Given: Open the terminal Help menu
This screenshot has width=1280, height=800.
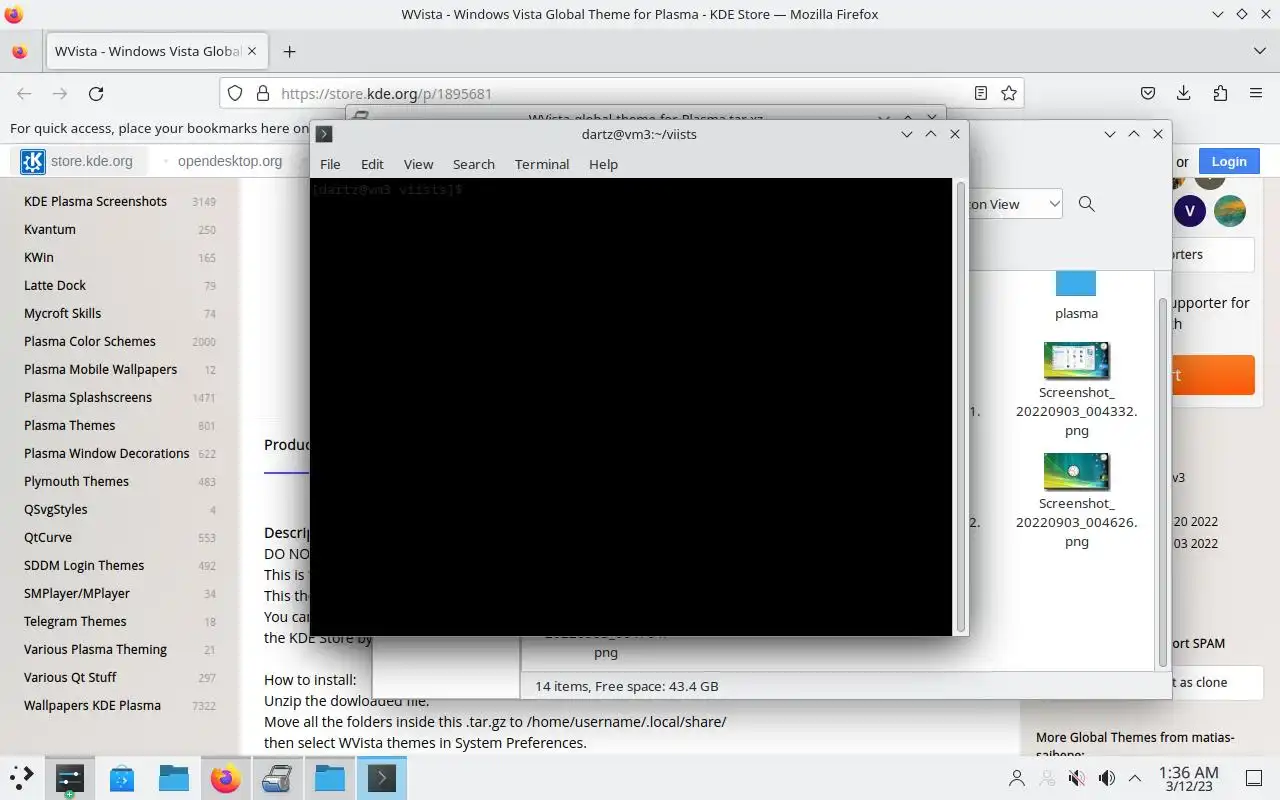Looking at the screenshot, I should click(603, 164).
